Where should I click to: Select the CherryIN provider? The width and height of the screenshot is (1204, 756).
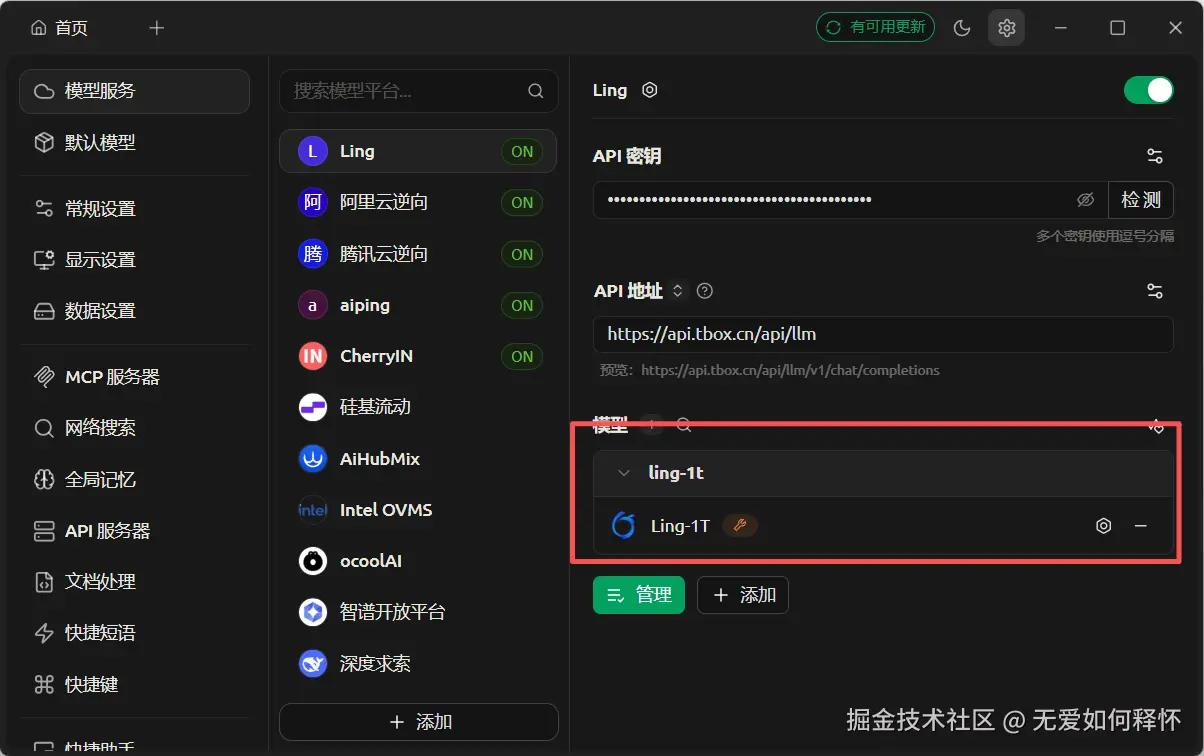coord(418,356)
